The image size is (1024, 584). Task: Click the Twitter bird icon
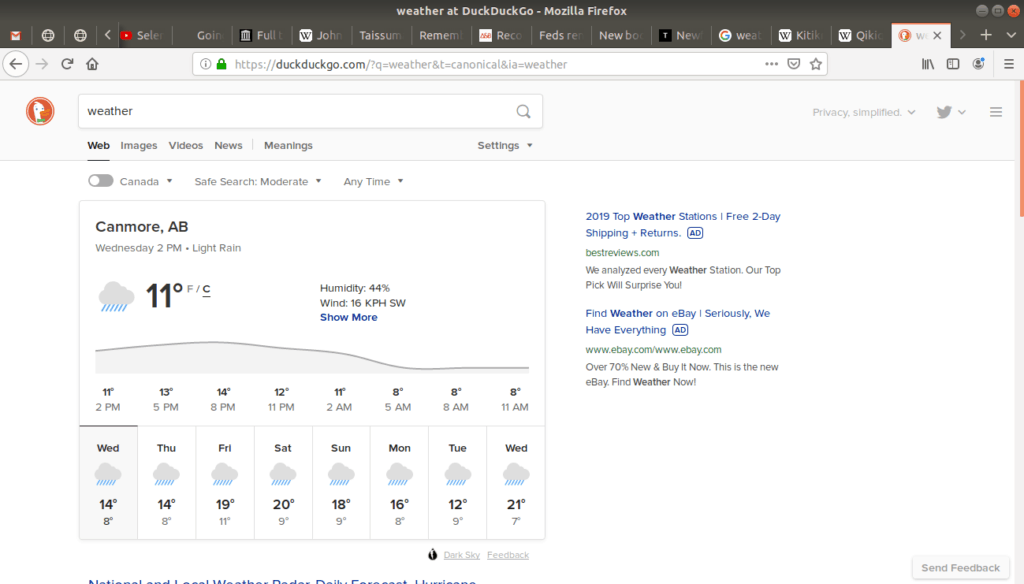944,112
